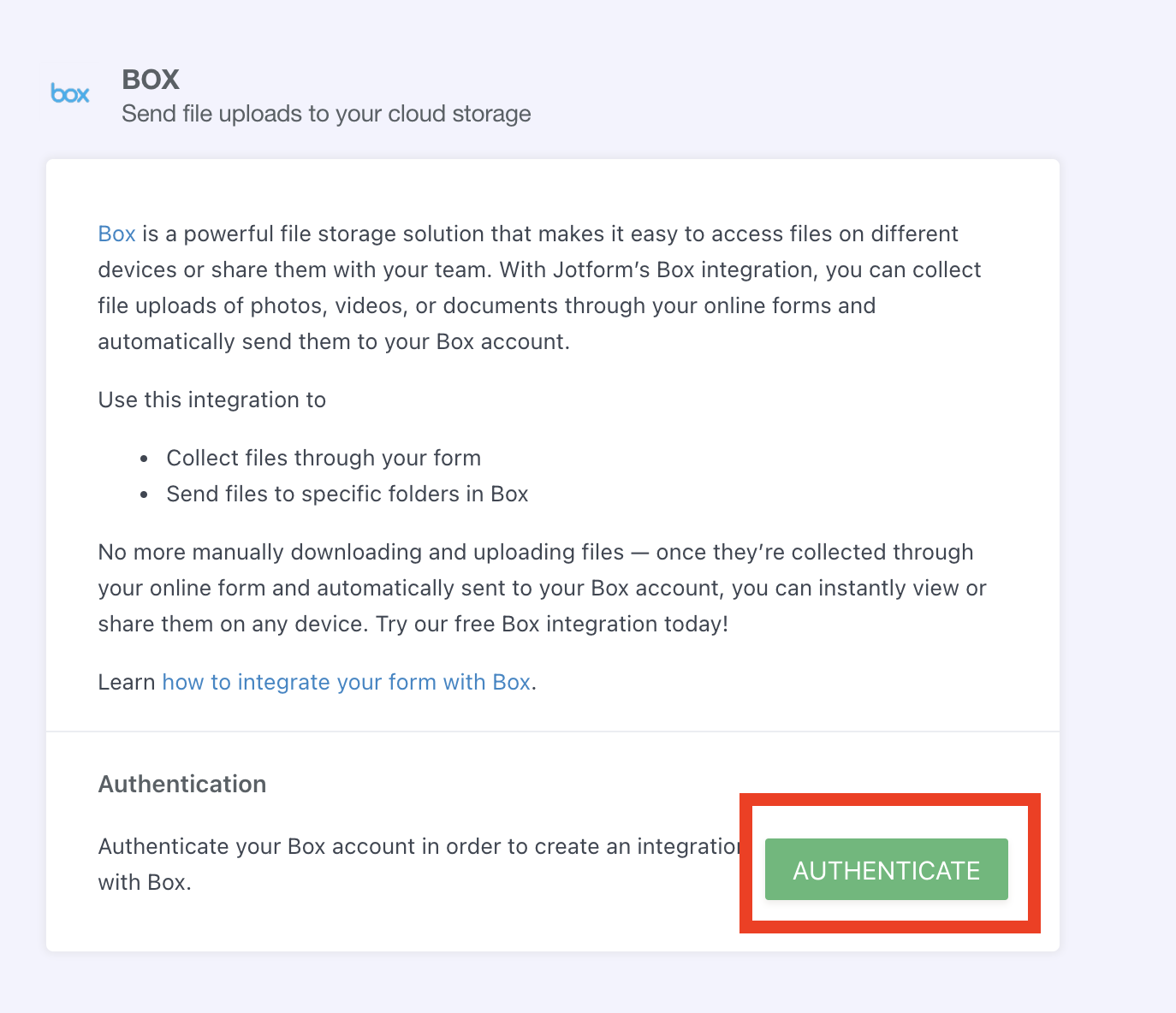This screenshot has width=1176, height=1013.
Task: Click the word Learn before the link
Action: 126,682
